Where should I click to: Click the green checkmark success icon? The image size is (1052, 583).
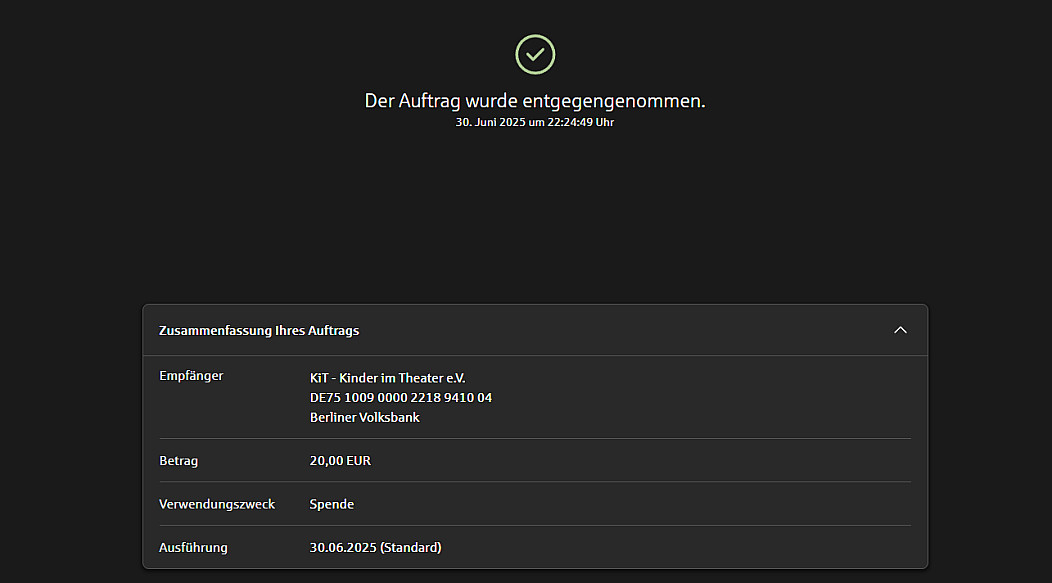coord(535,54)
